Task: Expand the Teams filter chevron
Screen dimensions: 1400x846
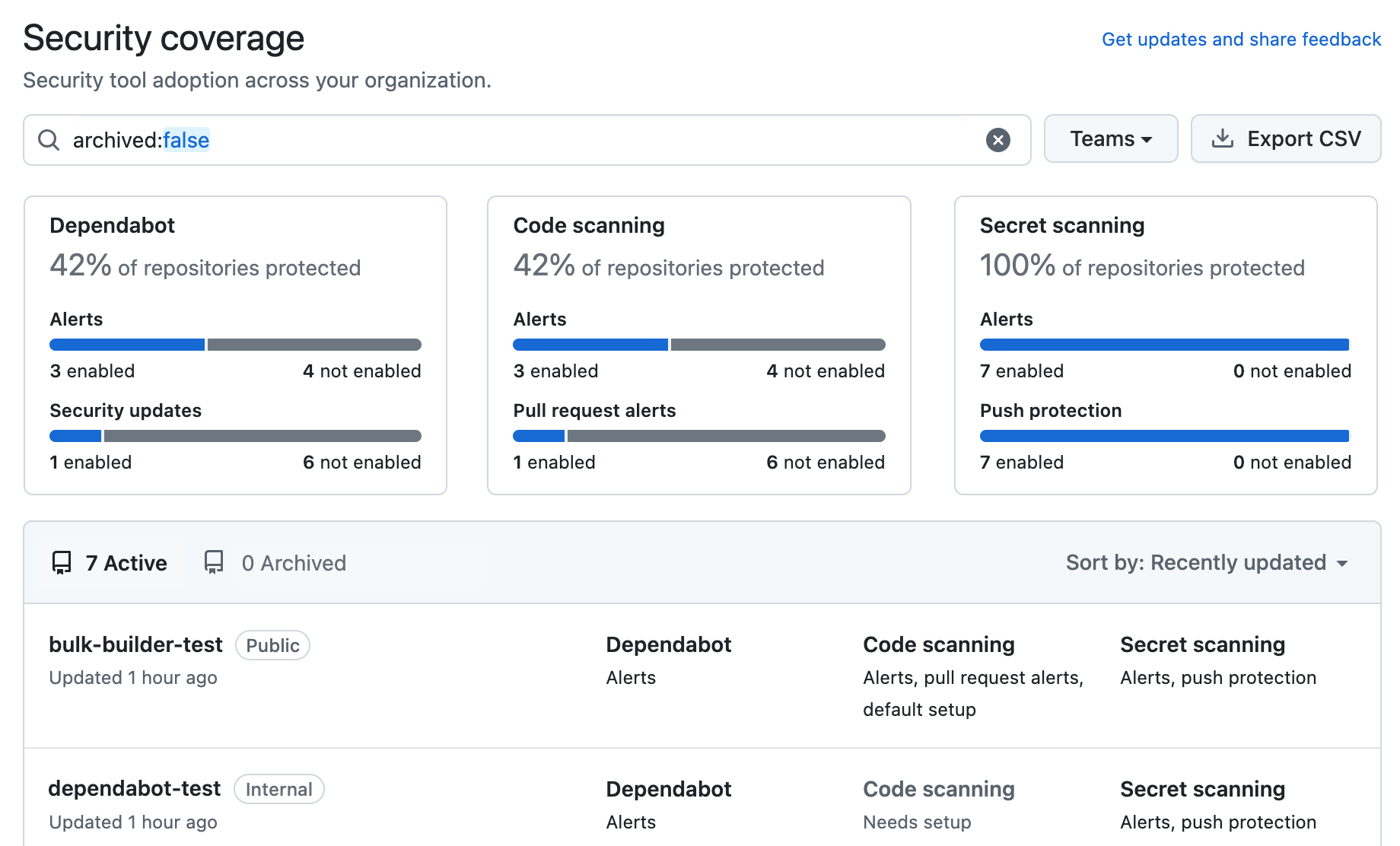Action: pos(1148,139)
